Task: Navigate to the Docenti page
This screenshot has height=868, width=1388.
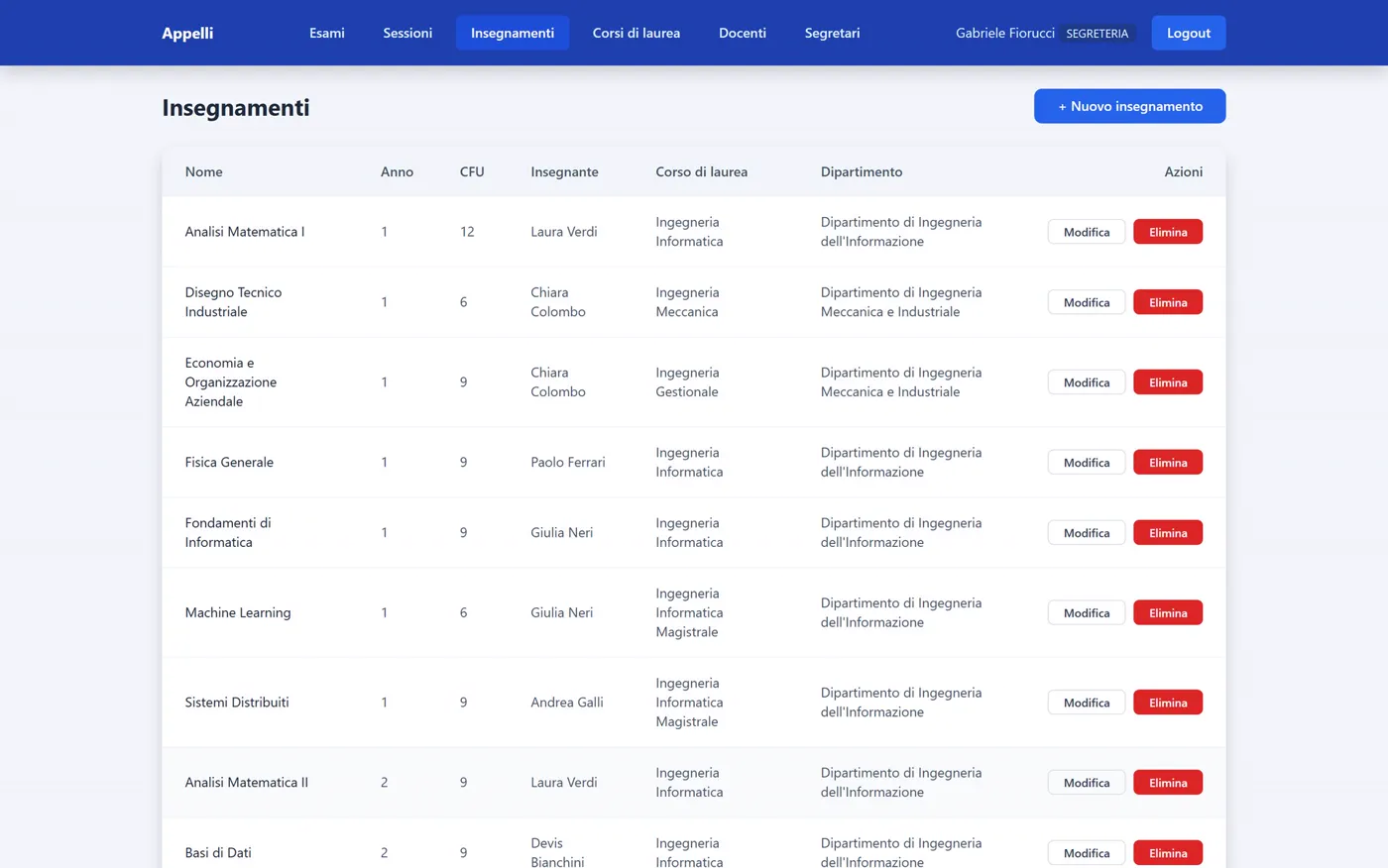Action: click(743, 33)
